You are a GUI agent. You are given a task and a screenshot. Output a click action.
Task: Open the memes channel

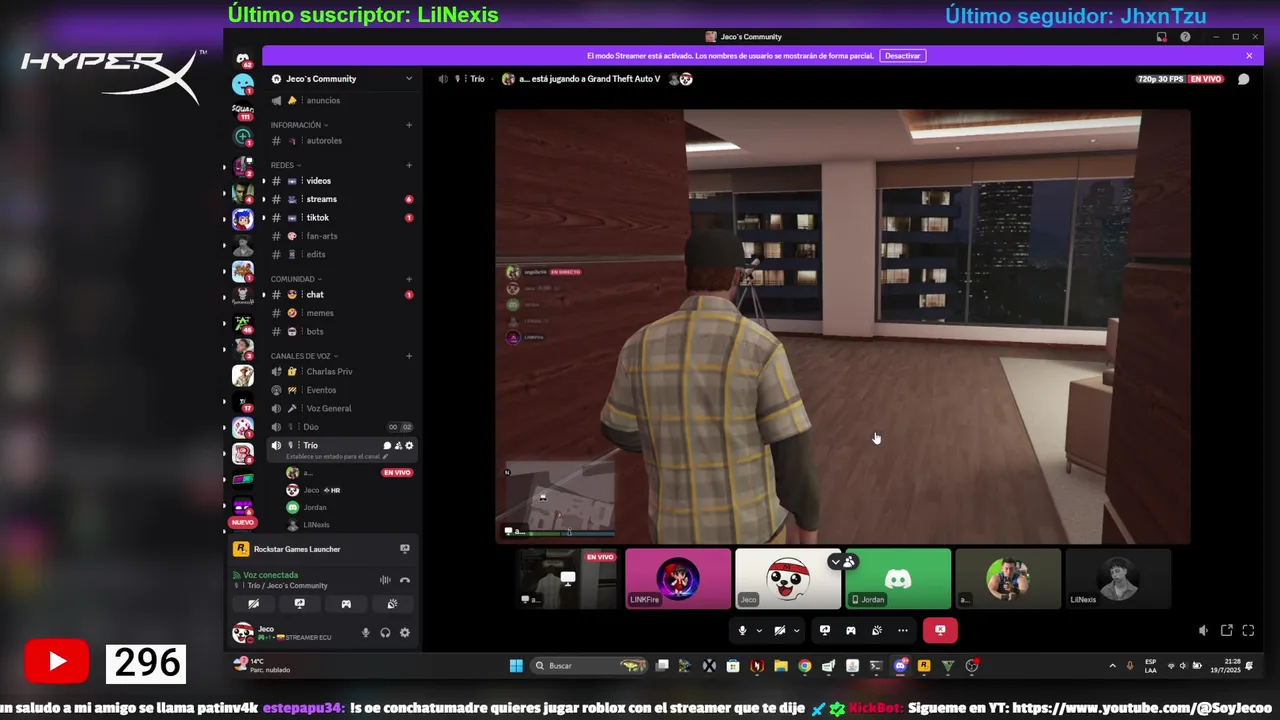pos(341,313)
